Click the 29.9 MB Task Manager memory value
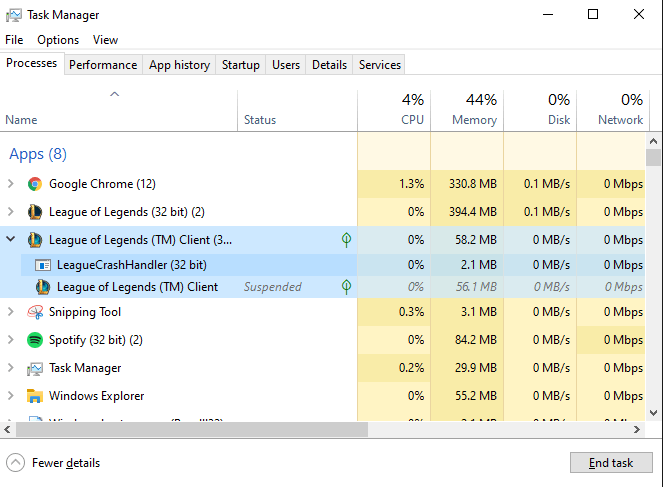The image size is (663, 487). 476,368
